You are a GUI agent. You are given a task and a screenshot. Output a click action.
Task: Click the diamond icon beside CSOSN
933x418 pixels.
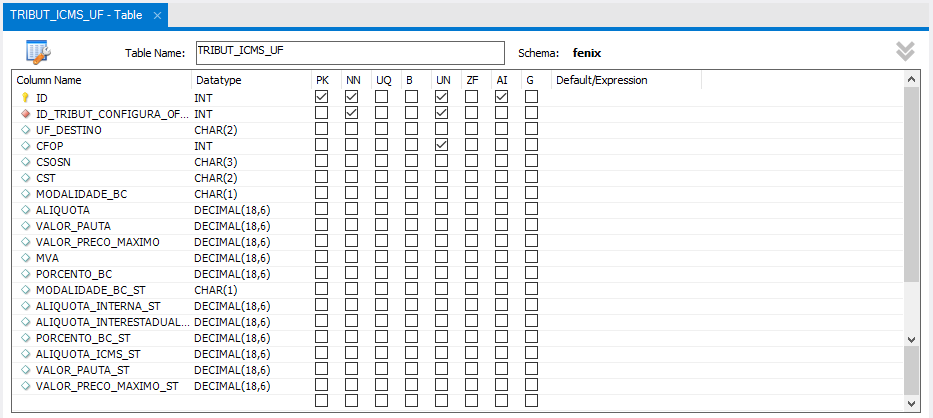pyautogui.click(x=25, y=161)
